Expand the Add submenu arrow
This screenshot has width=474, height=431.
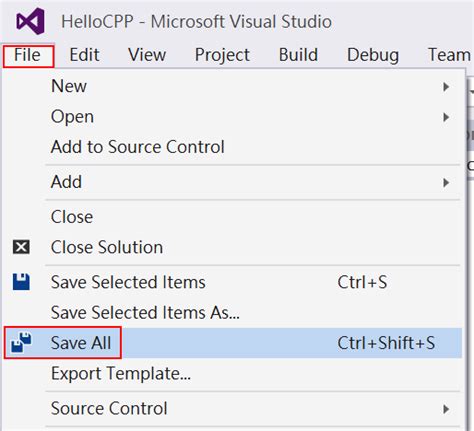click(x=446, y=183)
